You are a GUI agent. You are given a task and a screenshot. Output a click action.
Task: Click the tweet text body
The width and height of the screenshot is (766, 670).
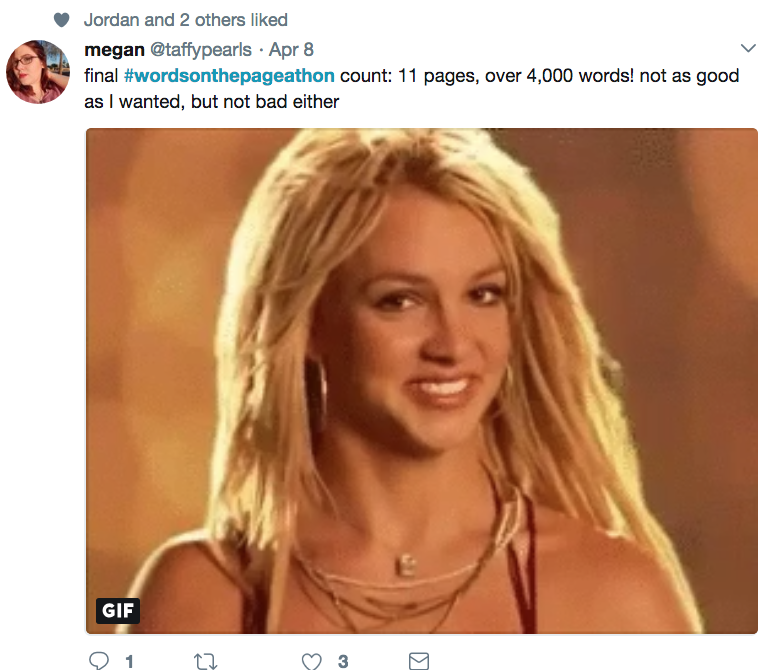point(411,88)
